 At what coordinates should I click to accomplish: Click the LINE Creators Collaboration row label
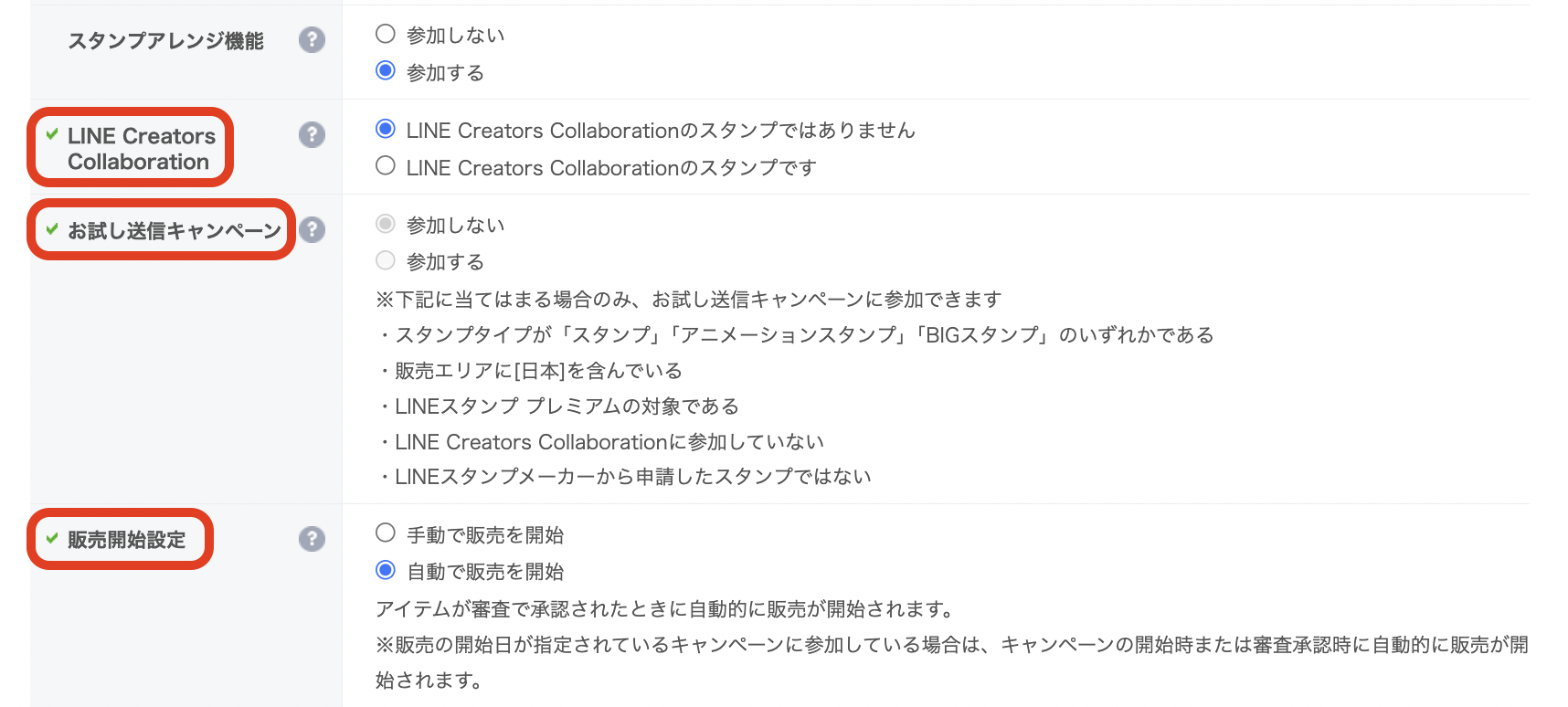(142, 149)
